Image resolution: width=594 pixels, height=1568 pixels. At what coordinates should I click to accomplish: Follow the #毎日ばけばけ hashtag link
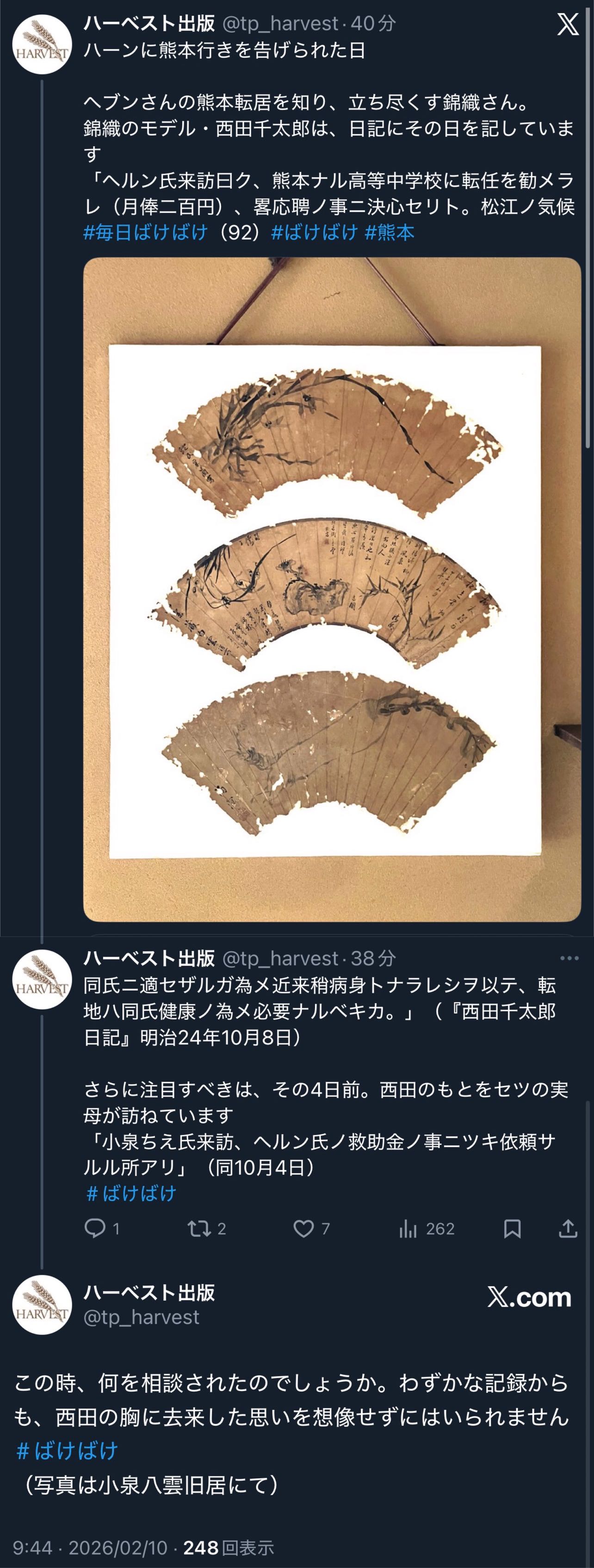[x=145, y=232]
